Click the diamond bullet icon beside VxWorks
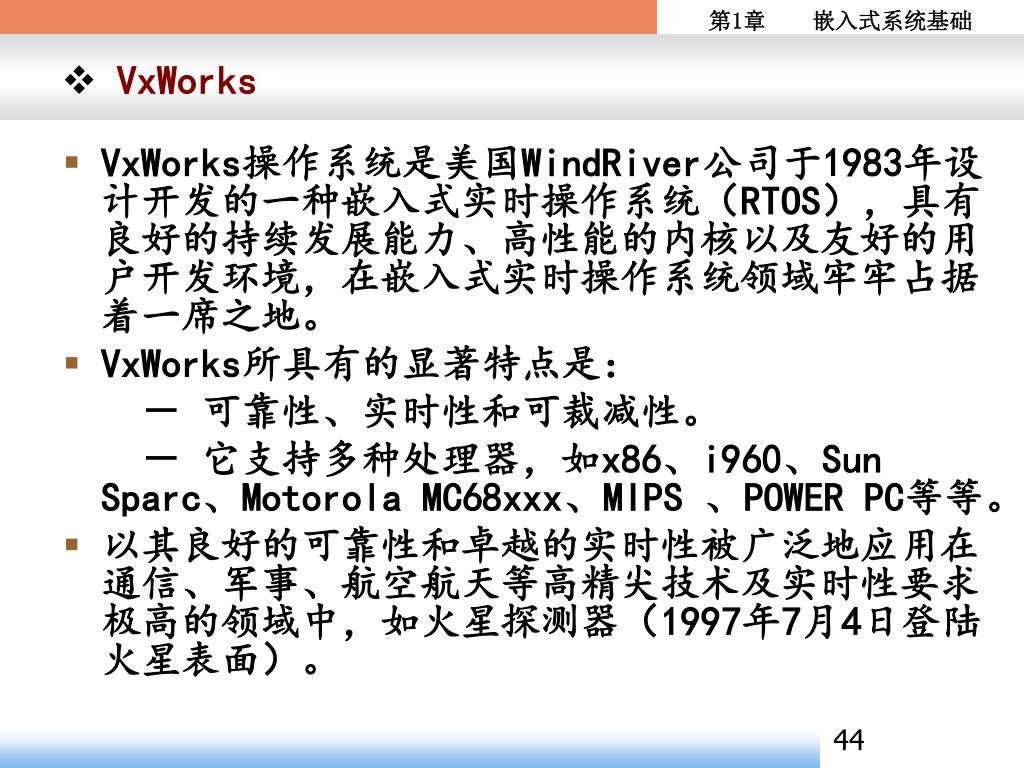 [x=79, y=80]
